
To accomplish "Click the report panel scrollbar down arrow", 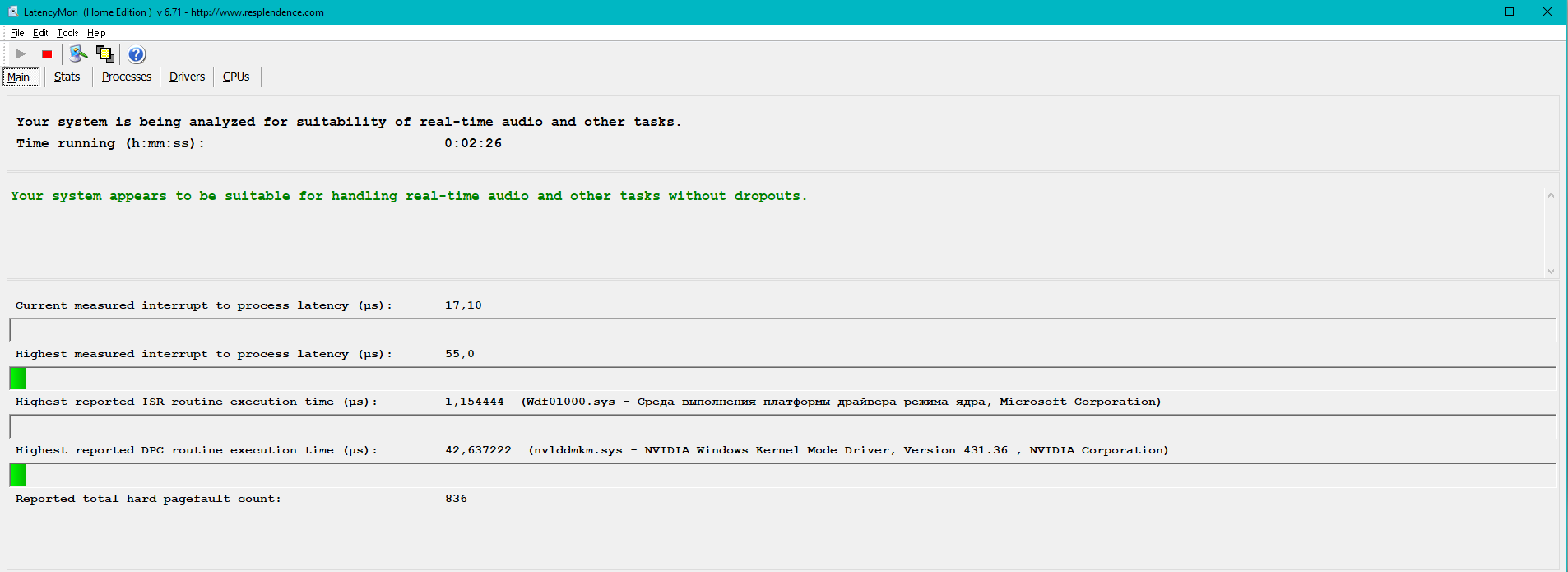I will coord(1551,271).
